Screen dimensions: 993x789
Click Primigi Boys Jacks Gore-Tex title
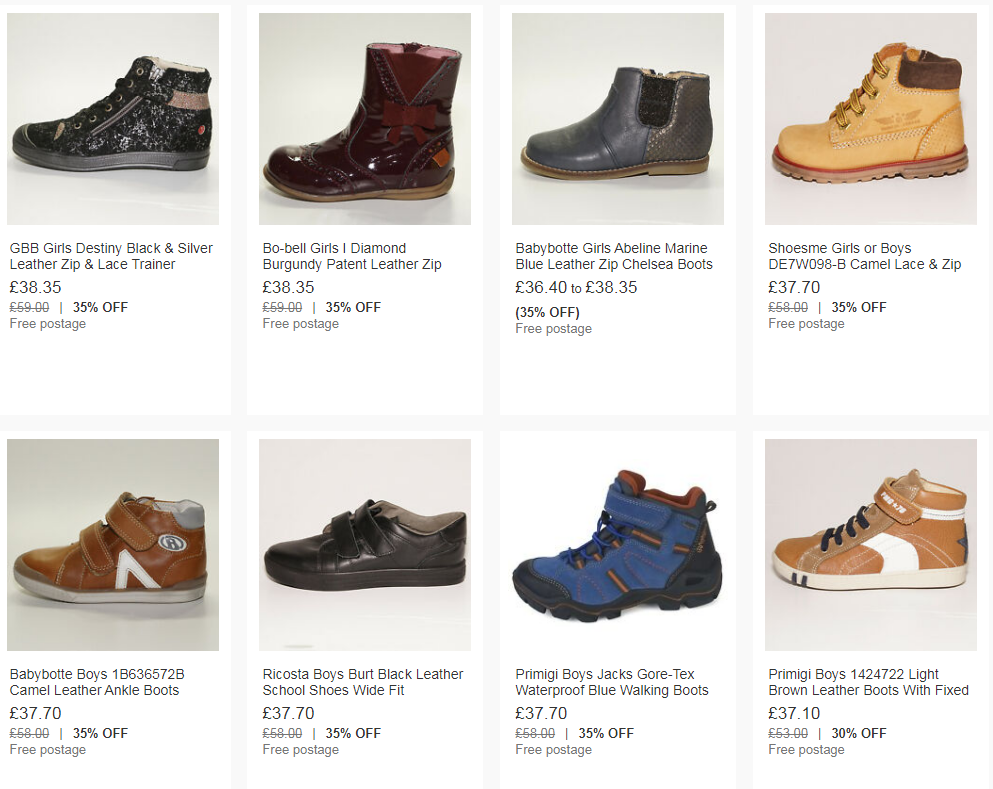(612, 683)
